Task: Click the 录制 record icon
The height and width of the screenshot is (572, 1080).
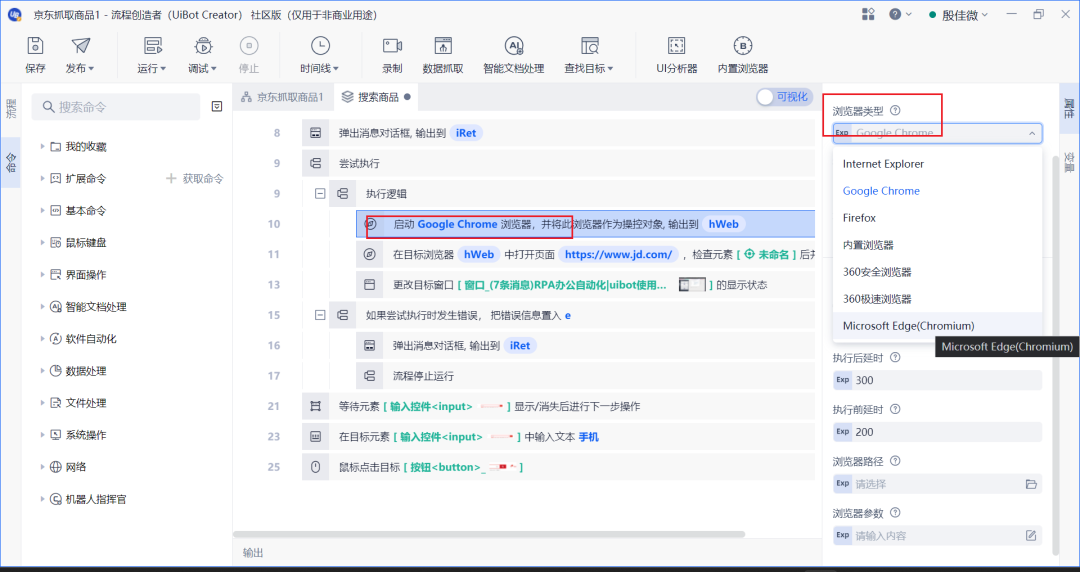Action: 392,46
